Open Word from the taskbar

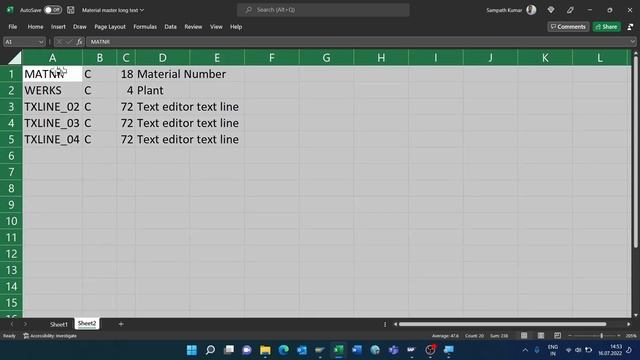pyautogui.click(x=357, y=350)
